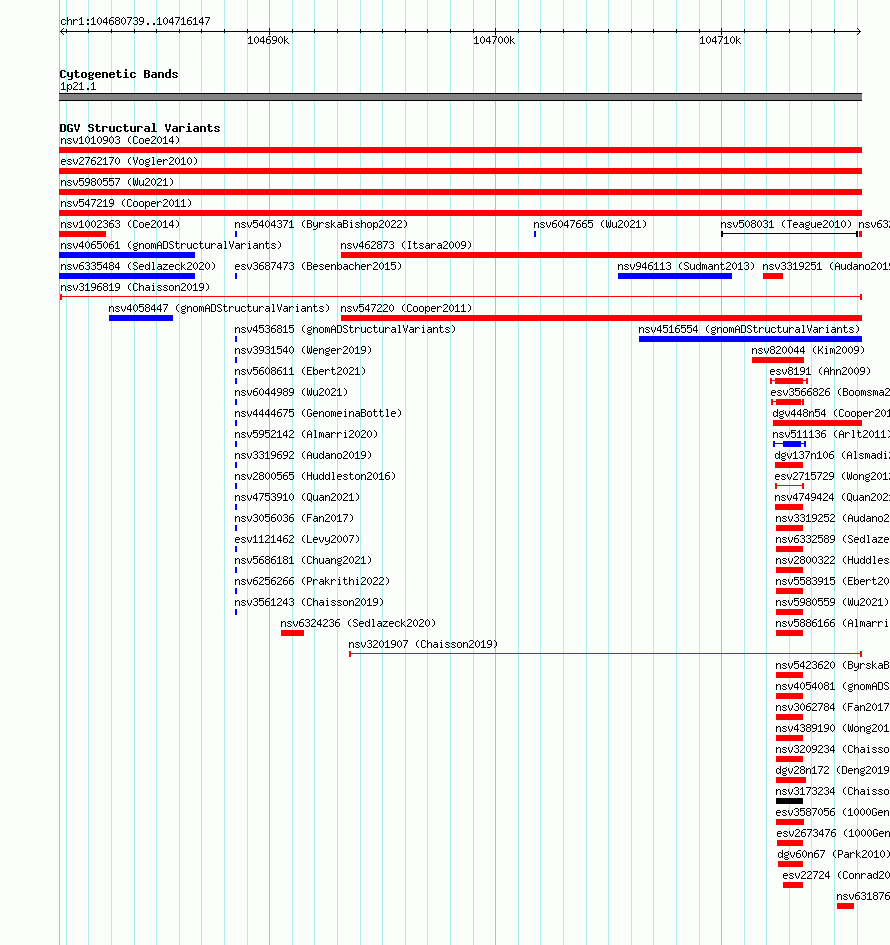Select the blue bar under nsv4058447
The height and width of the screenshot is (945, 890).
pyautogui.click(x=141, y=318)
